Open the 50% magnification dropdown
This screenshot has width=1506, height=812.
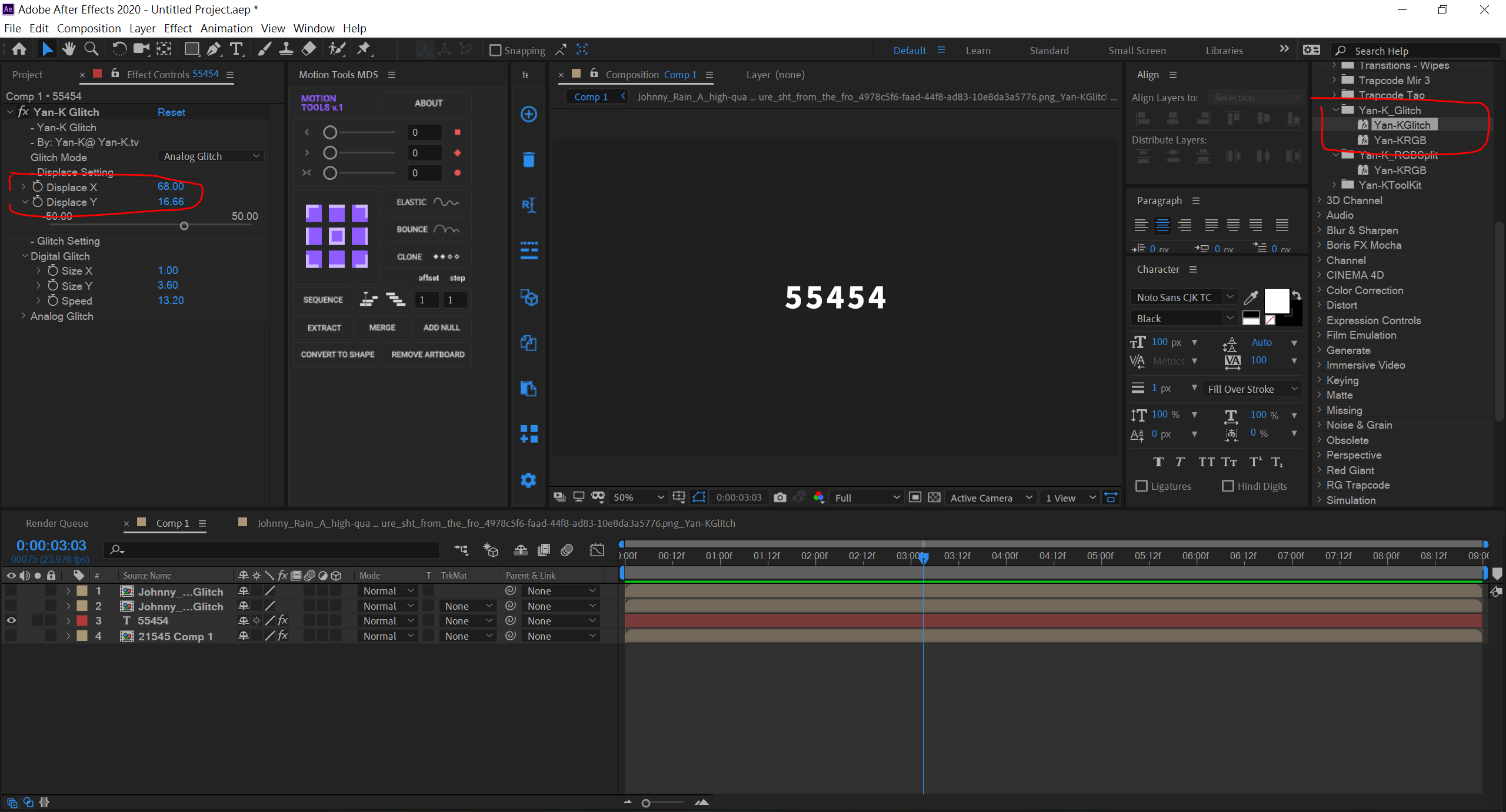click(x=638, y=497)
